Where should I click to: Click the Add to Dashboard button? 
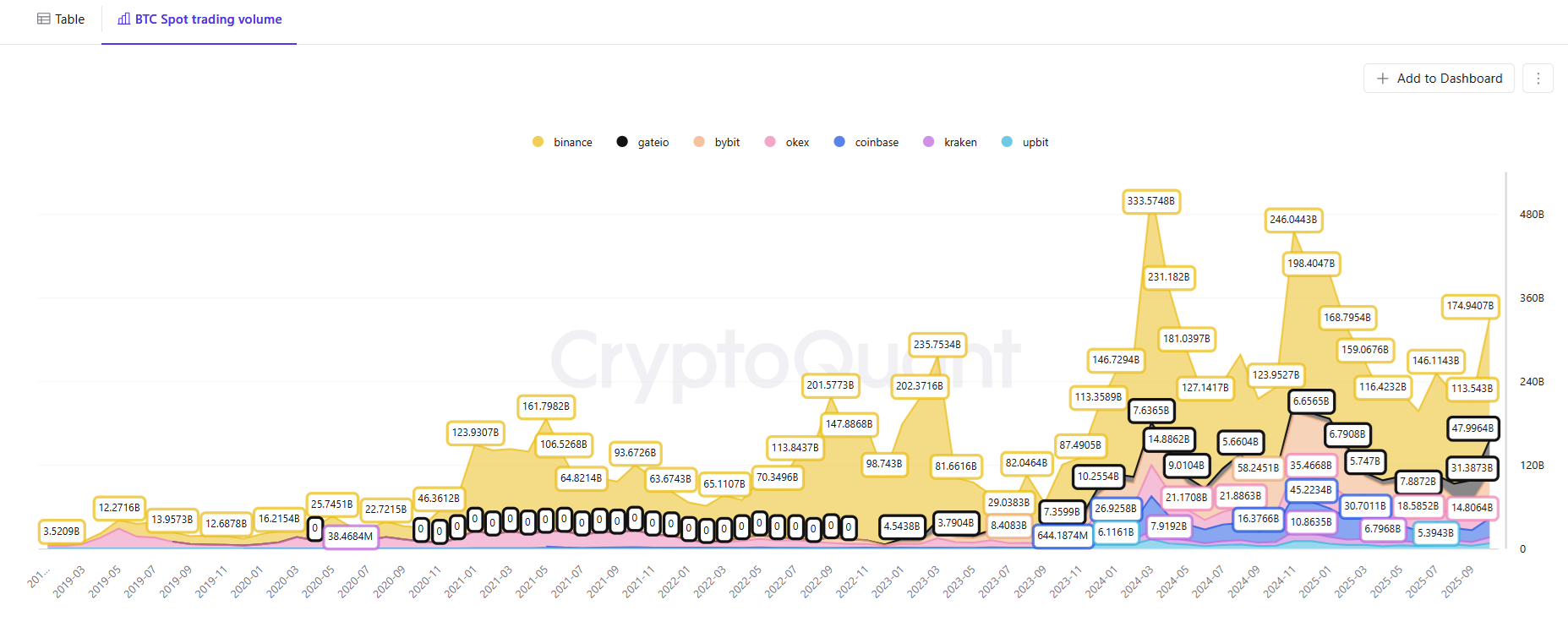1439,78
